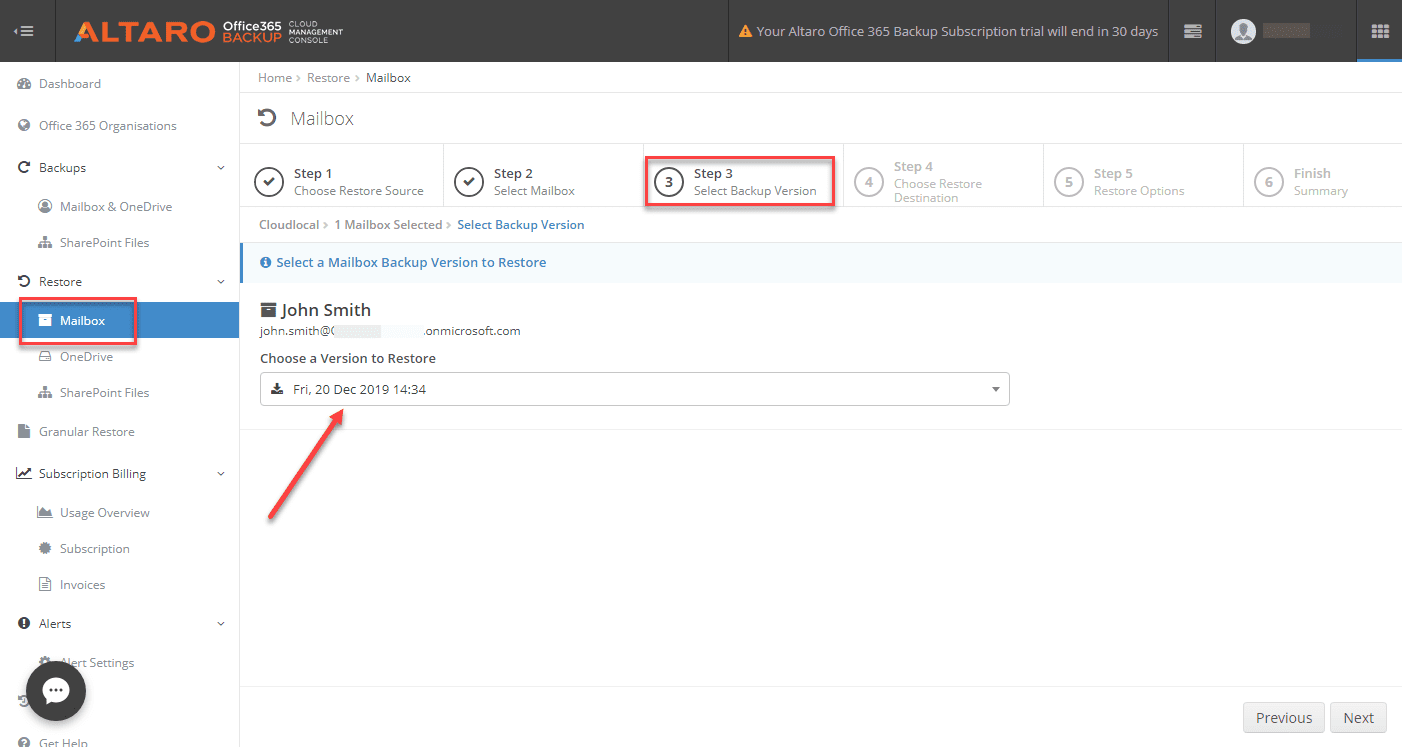This screenshot has height=747, width=1402.
Task: Collapse the Alerts section chevron
Action: 221,624
